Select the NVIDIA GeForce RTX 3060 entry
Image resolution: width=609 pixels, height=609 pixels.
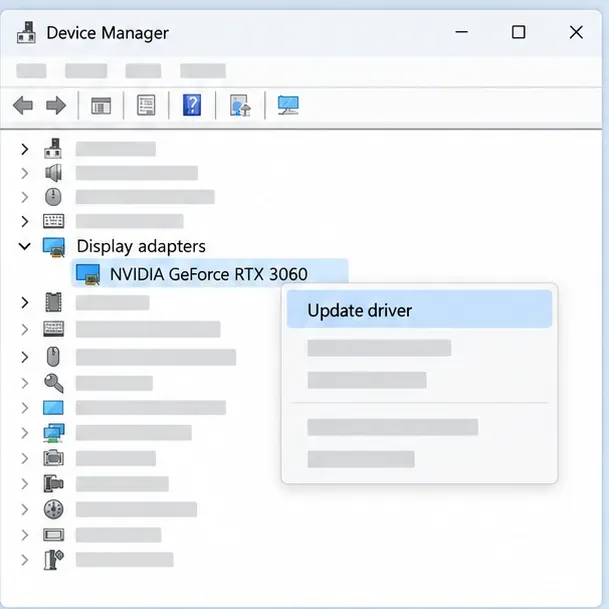click(x=210, y=274)
